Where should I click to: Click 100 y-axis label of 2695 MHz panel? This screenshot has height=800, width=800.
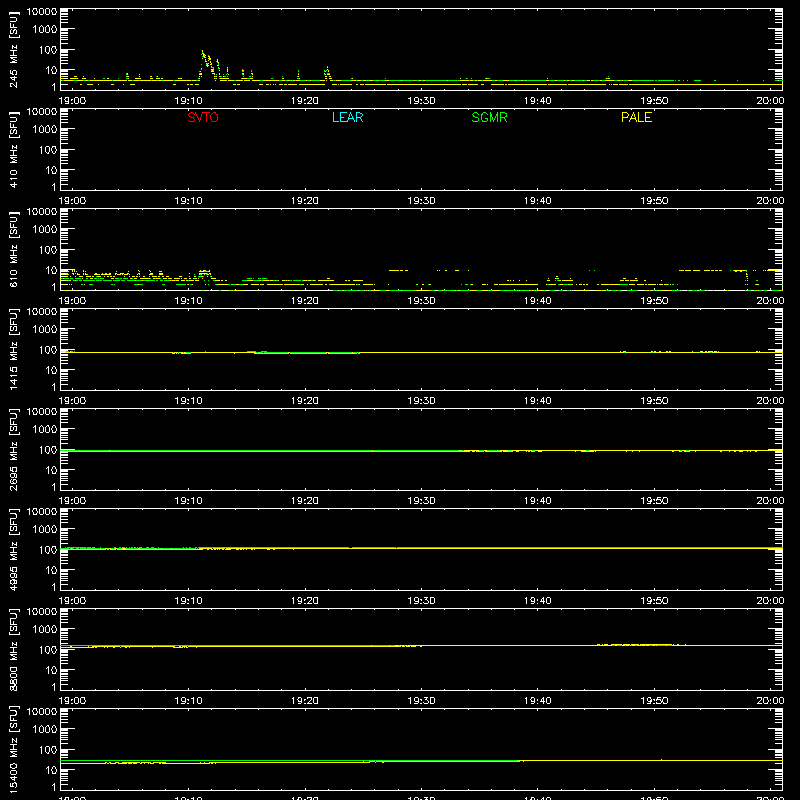point(48,450)
